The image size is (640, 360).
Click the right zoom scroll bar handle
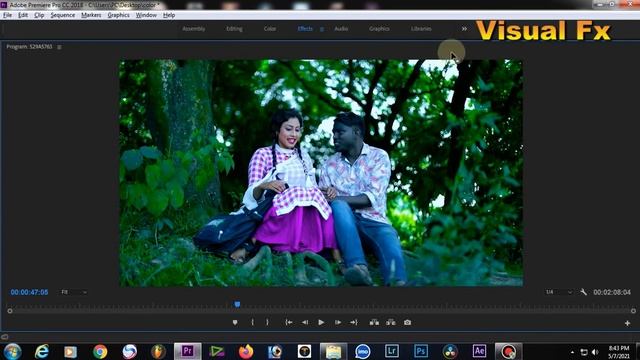point(633,311)
